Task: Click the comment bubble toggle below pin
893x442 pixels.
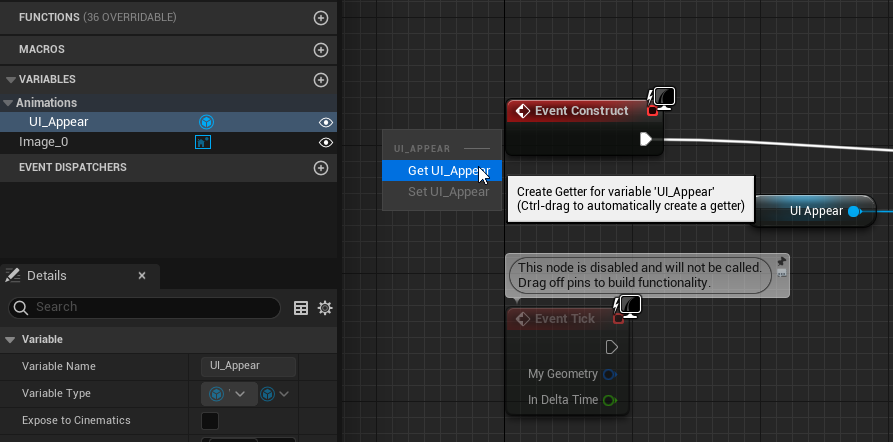Action: tap(781, 273)
